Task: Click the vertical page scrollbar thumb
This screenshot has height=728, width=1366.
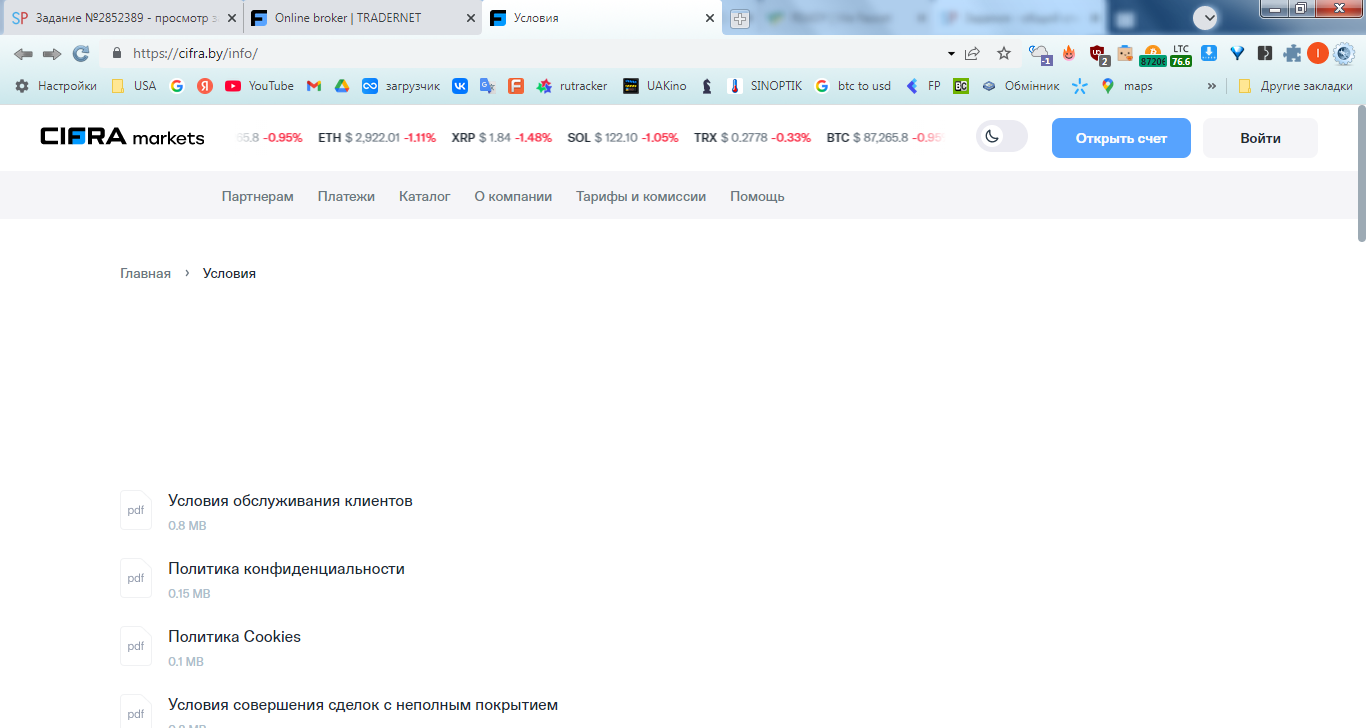Action: coord(1360,172)
